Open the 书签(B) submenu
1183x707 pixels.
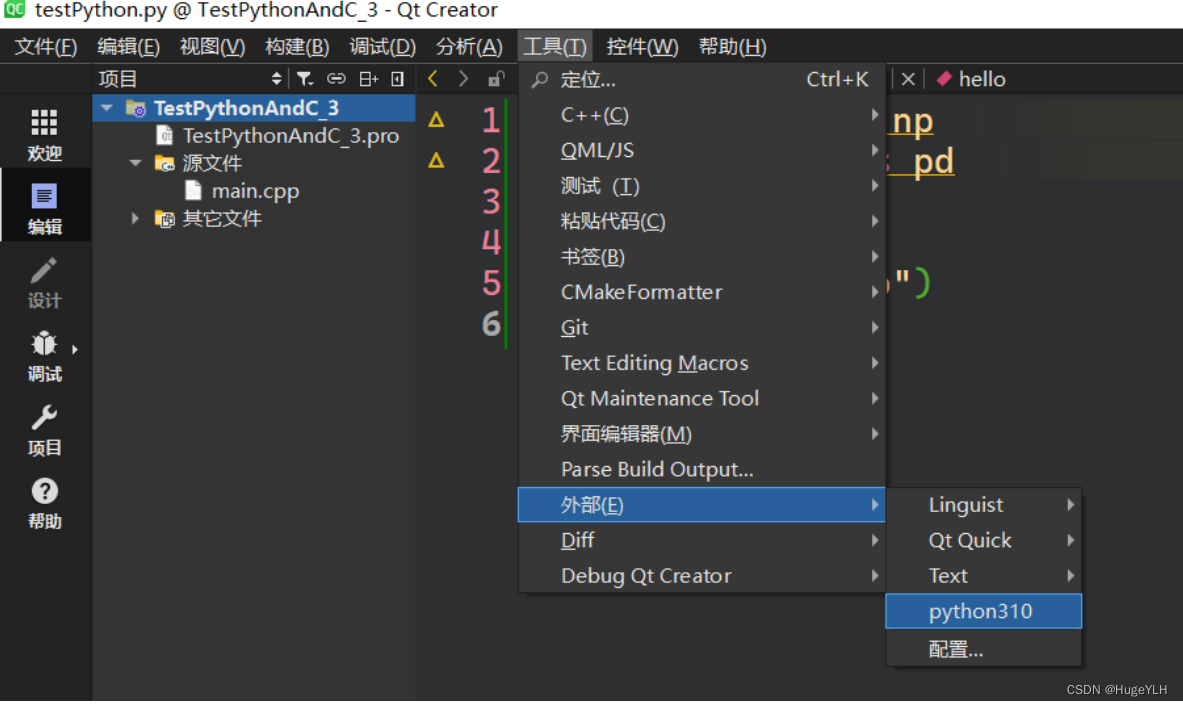[702, 257]
